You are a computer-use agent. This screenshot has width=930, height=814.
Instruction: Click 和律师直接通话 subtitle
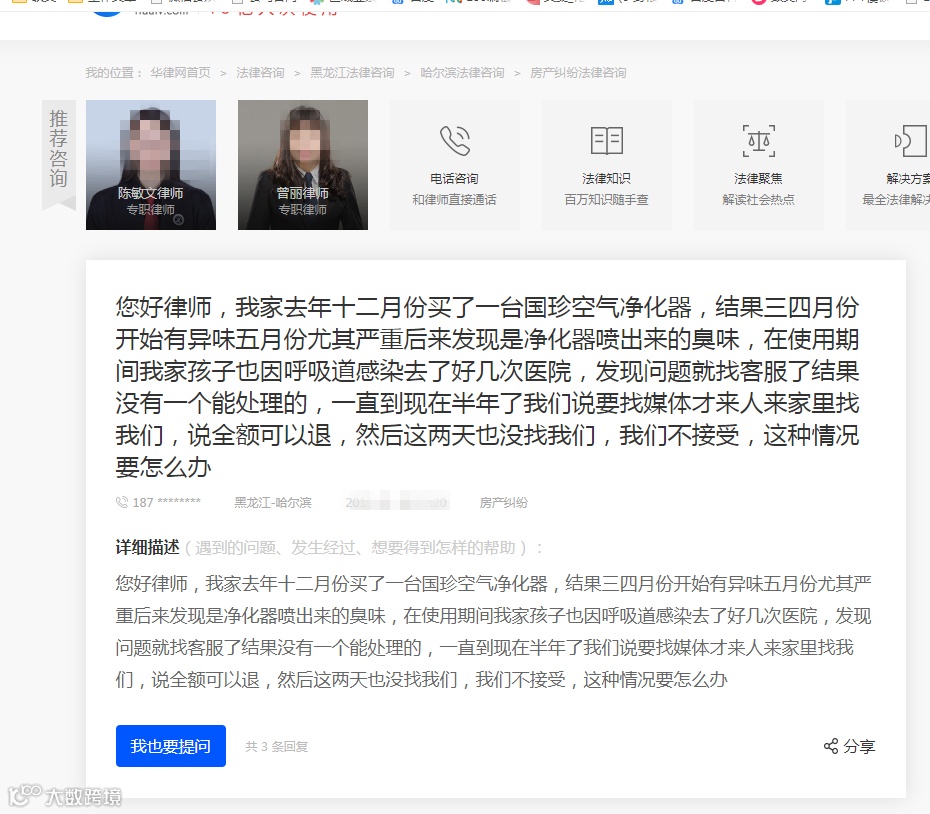454,199
